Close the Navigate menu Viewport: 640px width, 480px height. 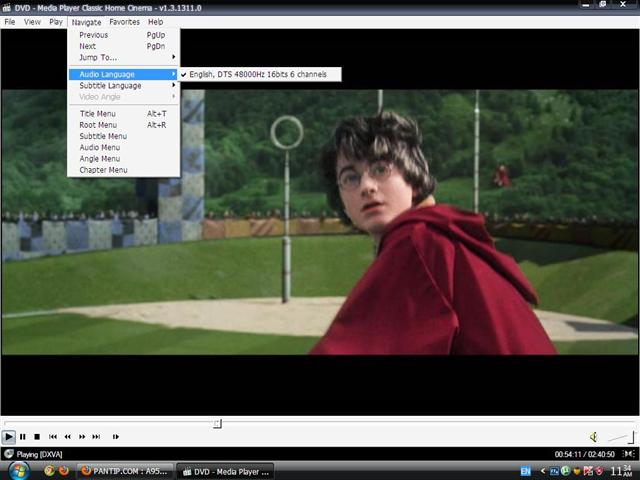pyautogui.click(x=86, y=22)
